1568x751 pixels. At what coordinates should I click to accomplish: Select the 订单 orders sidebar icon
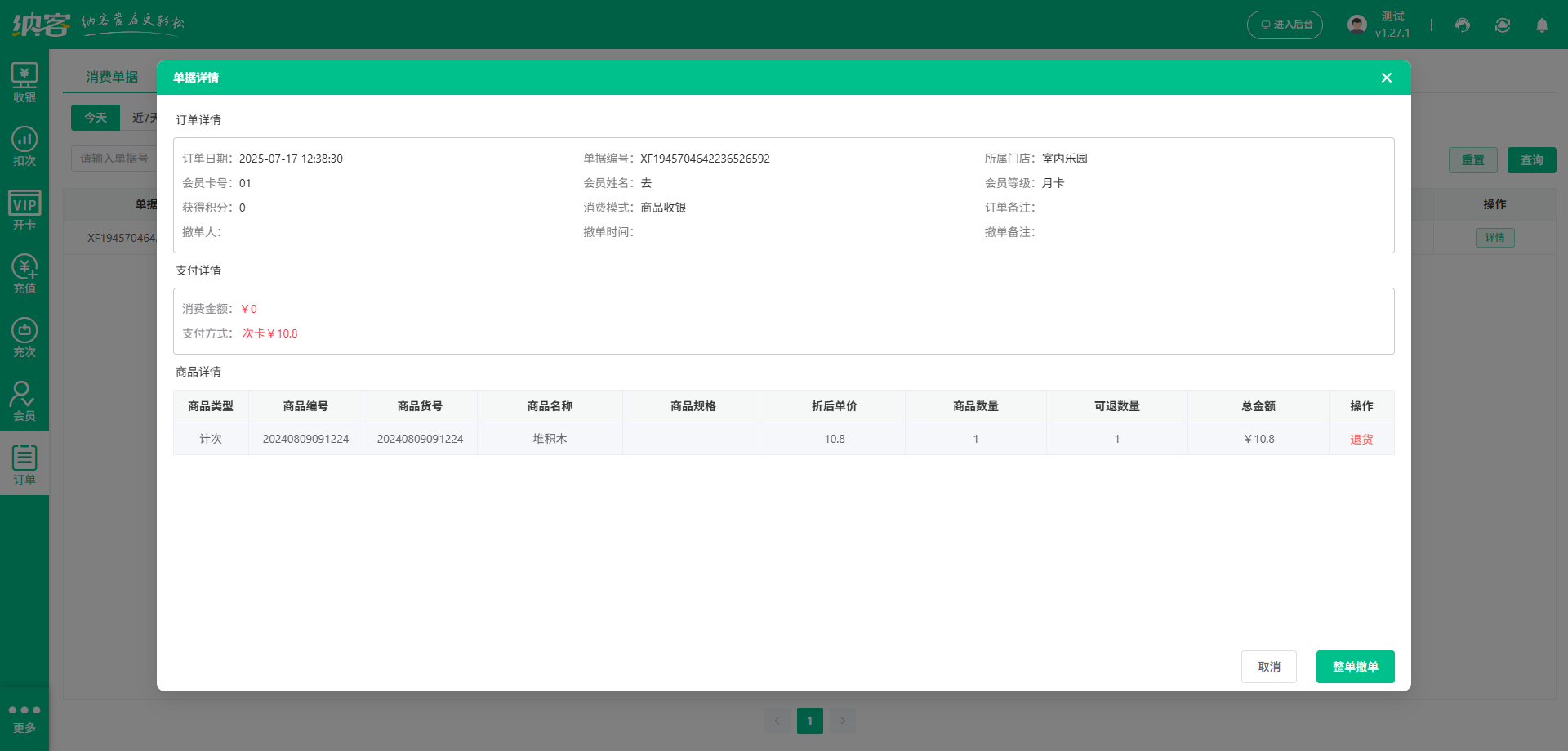(24, 464)
